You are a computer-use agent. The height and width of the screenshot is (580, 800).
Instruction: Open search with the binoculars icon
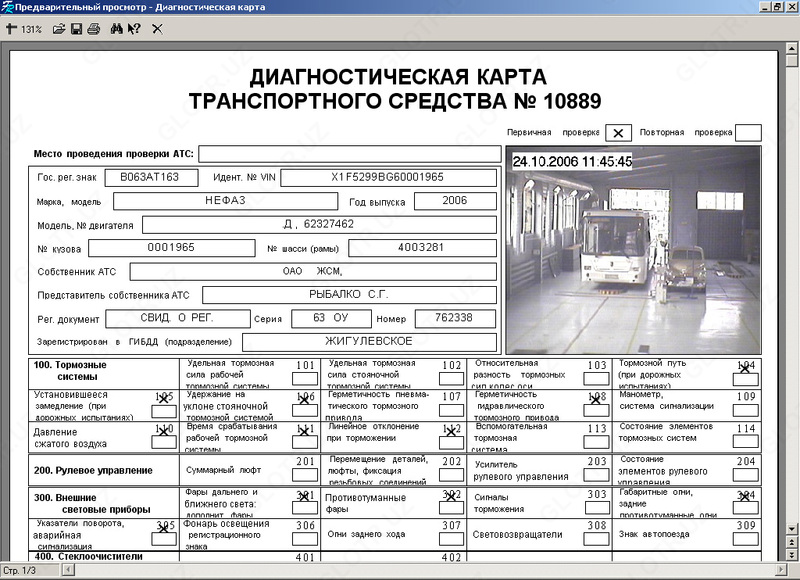(117, 30)
